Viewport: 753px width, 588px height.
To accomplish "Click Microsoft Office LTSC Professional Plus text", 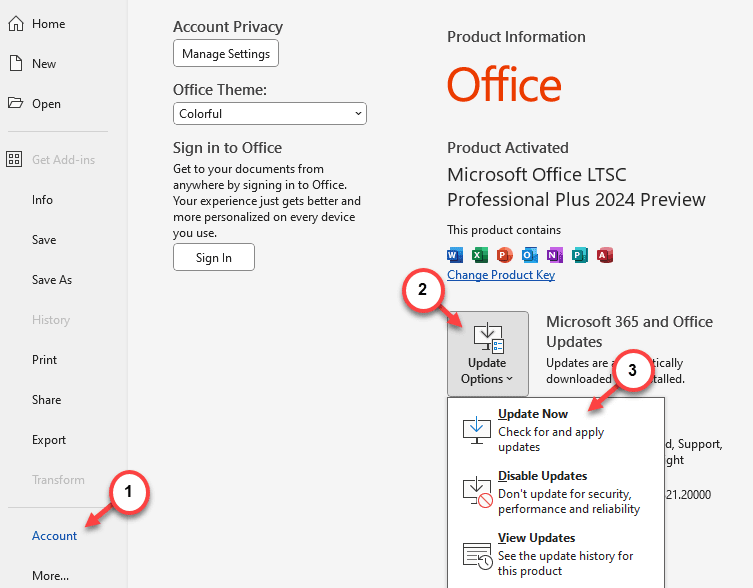I will (x=576, y=187).
